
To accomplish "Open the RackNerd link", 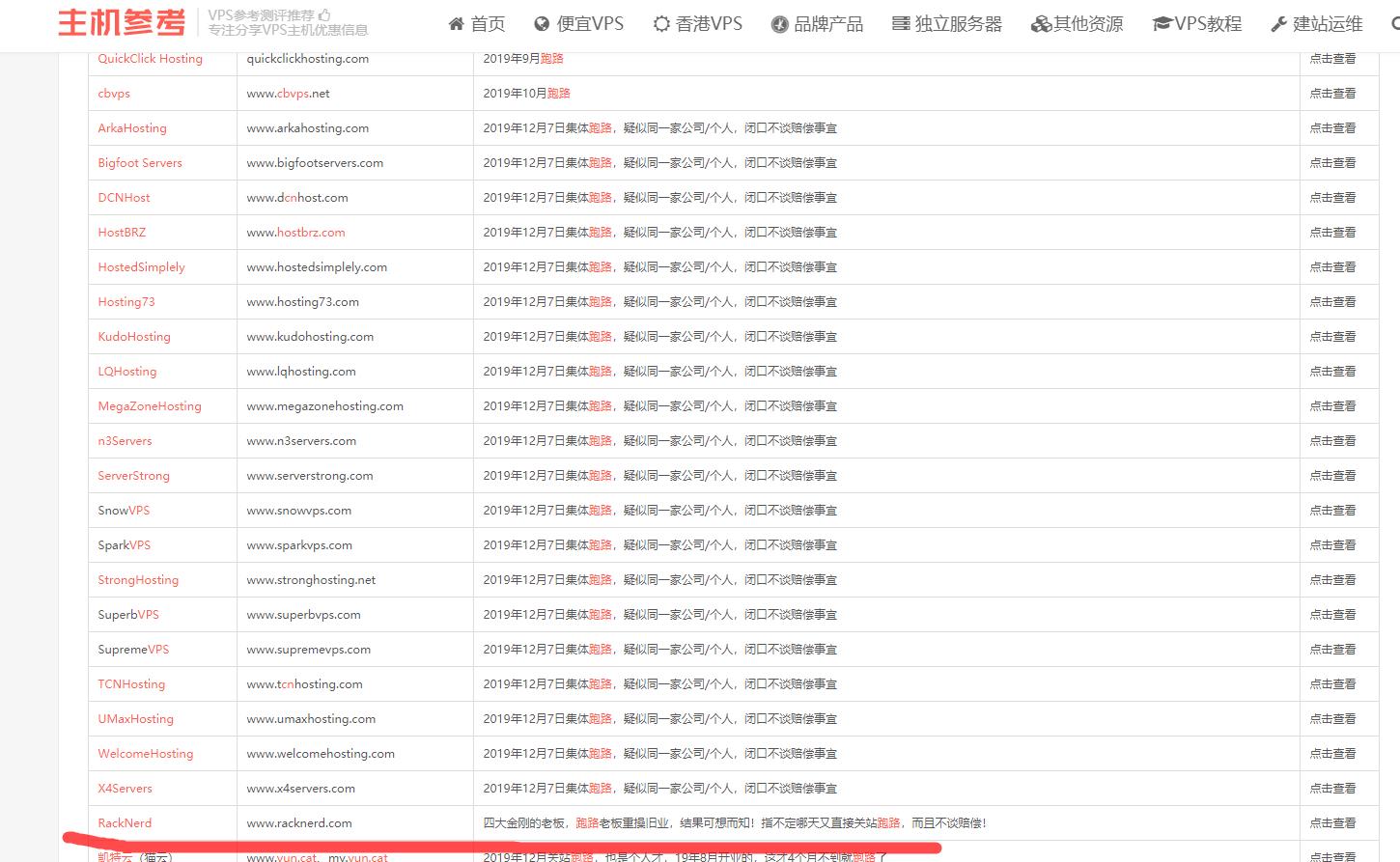I will tap(125, 823).
